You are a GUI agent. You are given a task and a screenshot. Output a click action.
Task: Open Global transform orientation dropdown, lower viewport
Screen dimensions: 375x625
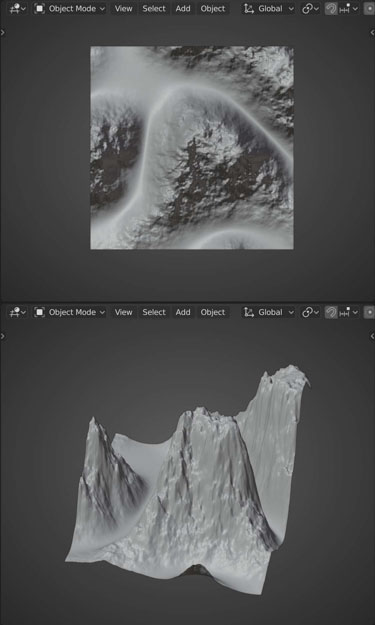269,312
